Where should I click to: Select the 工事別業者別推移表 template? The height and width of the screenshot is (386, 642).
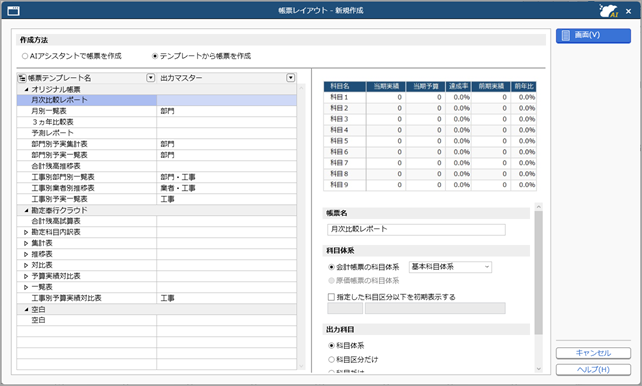click(156, 188)
